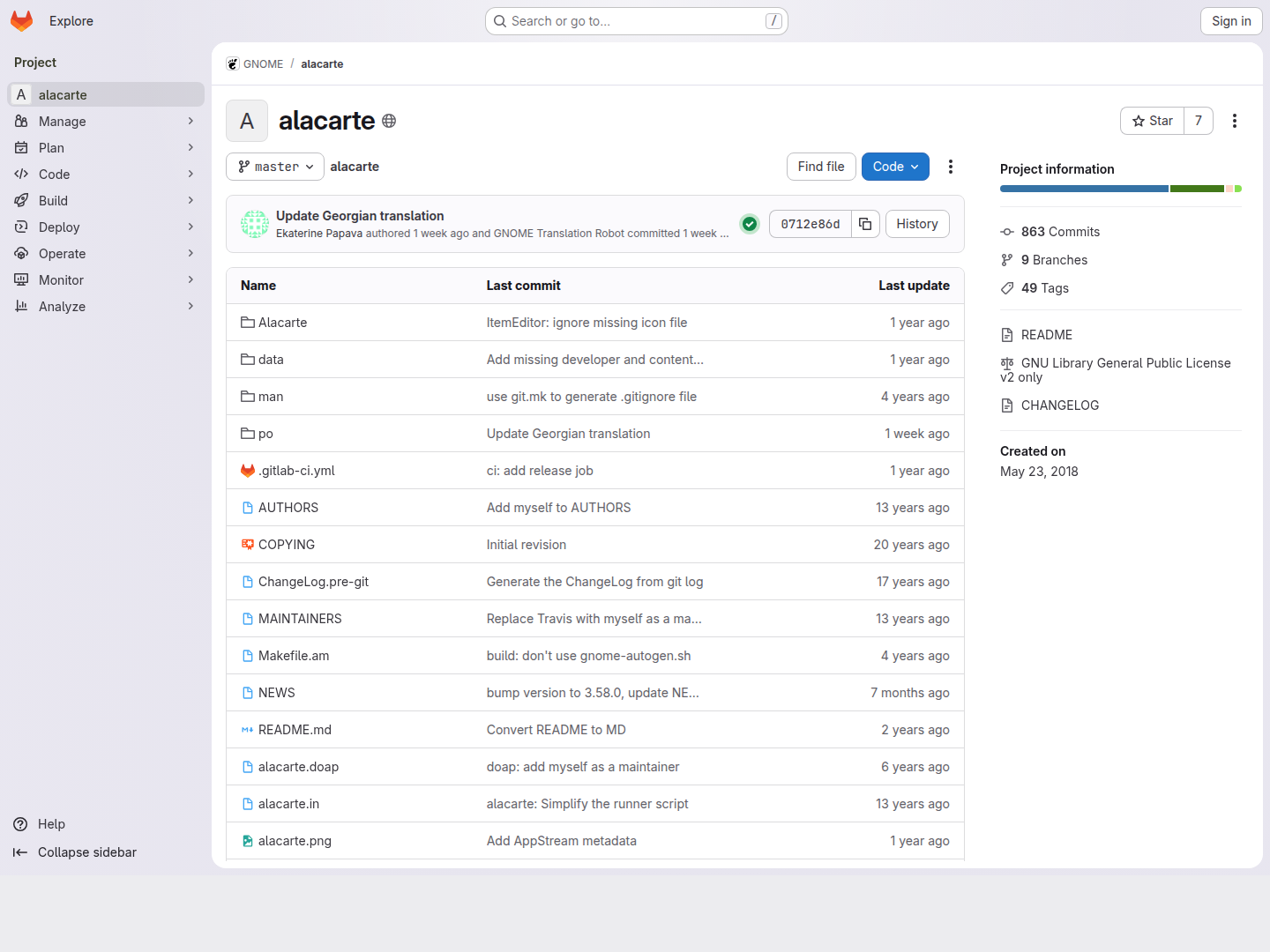The width and height of the screenshot is (1270, 952).
Task: Open project actions kebab menu near Star
Action: (x=1235, y=121)
